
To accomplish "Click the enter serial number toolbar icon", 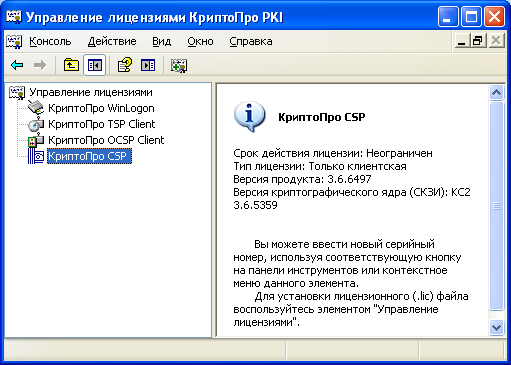I will 179,65.
